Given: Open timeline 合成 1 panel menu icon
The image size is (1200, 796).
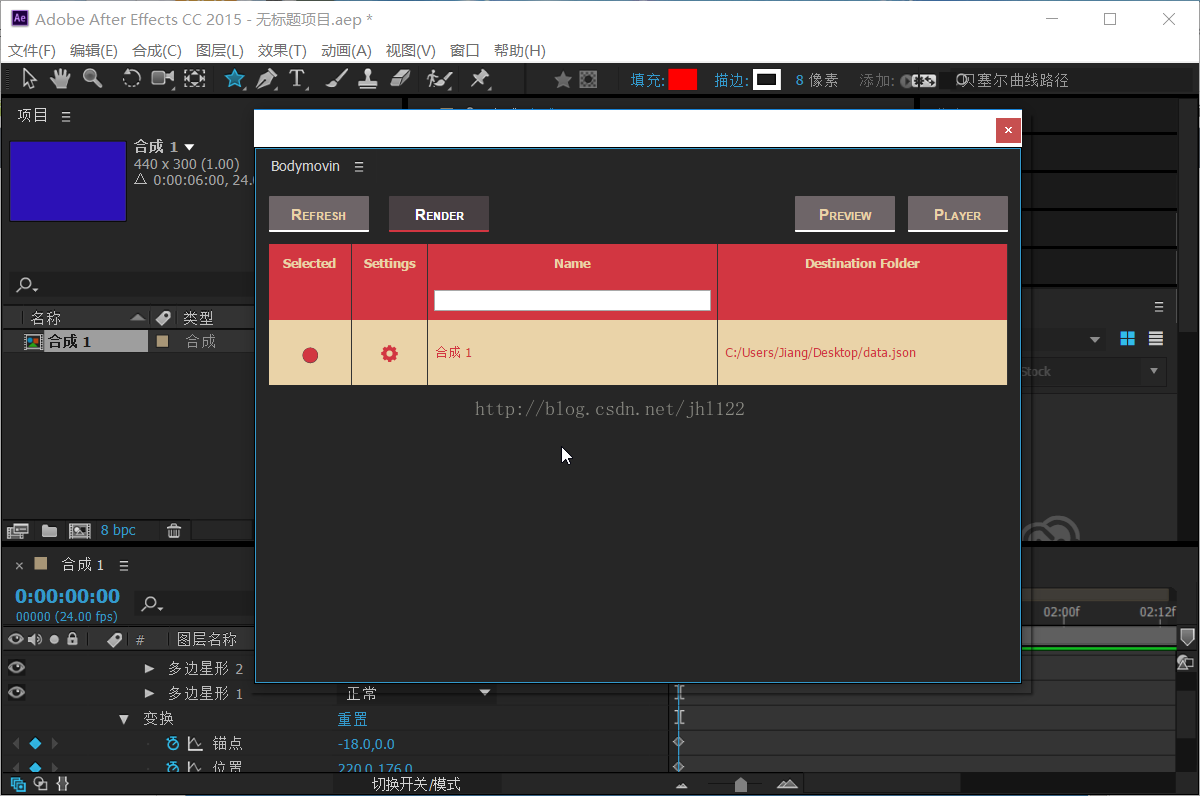Looking at the screenshot, I should pos(124,566).
